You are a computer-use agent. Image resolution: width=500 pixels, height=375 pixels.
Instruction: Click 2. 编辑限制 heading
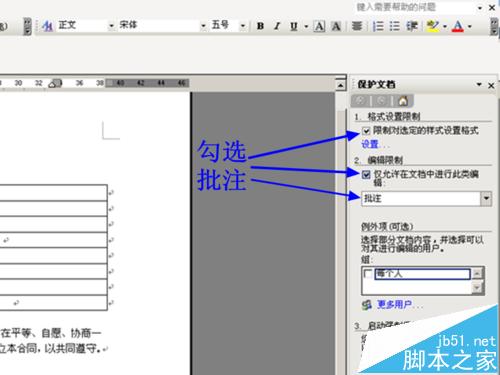378,160
